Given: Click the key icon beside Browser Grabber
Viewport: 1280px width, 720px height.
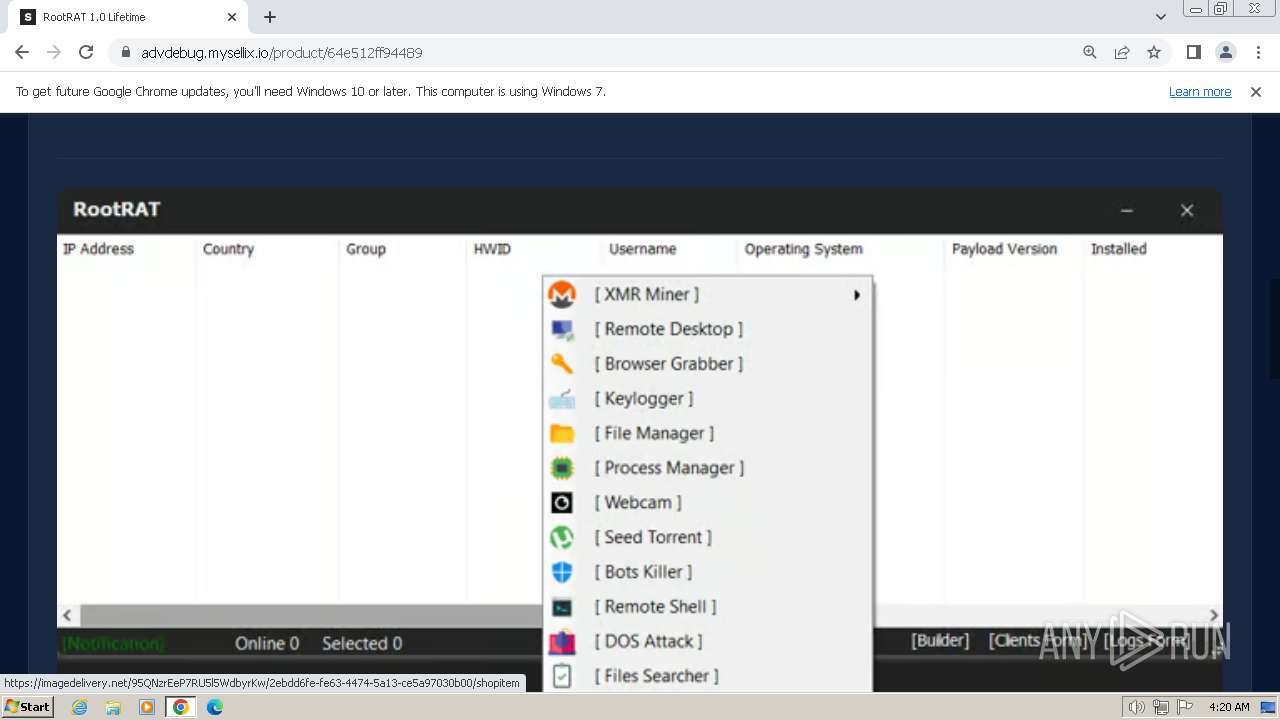Looking at the screenshot, I should click(562, 364).
